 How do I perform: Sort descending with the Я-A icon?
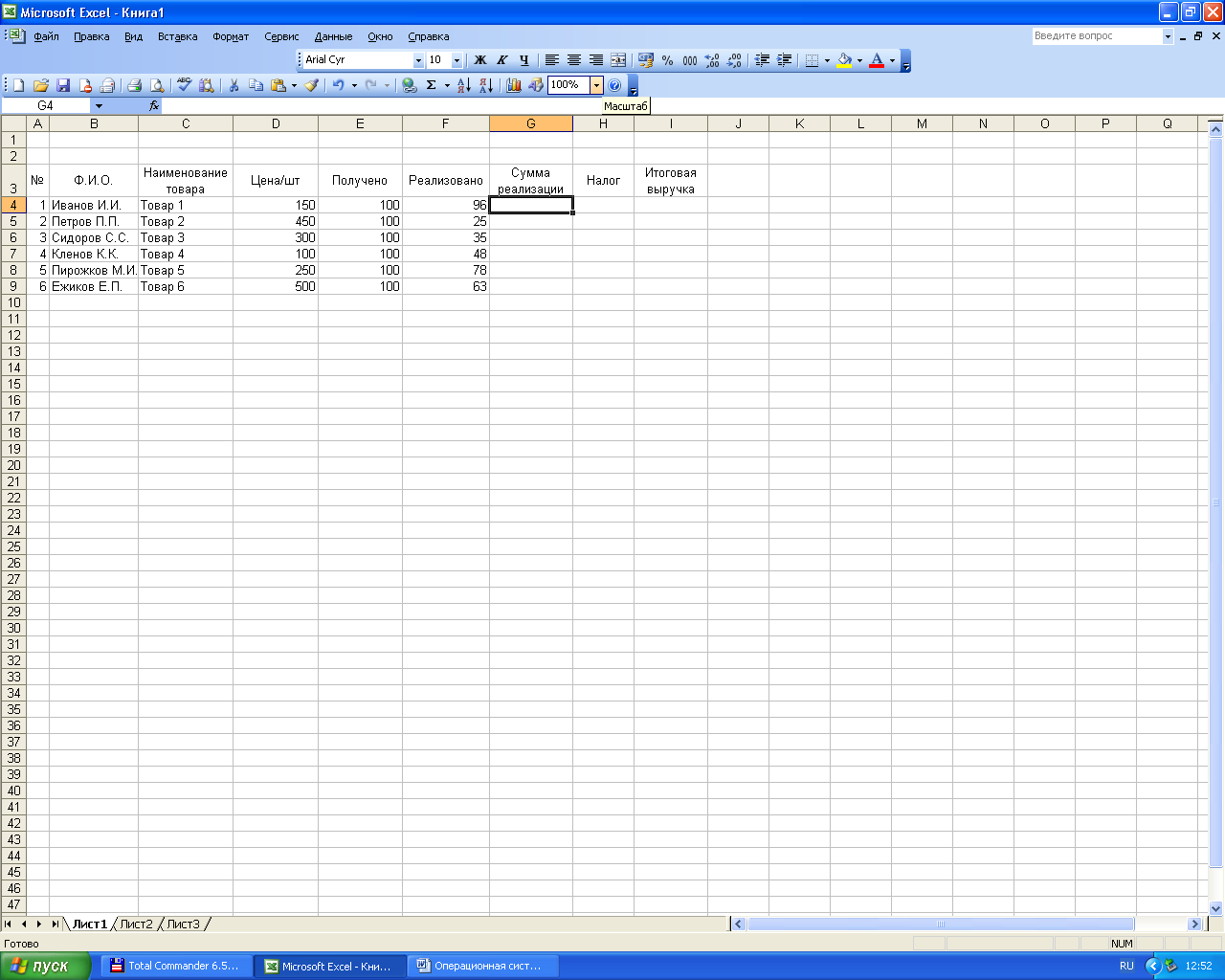click(x=485, y=85)
